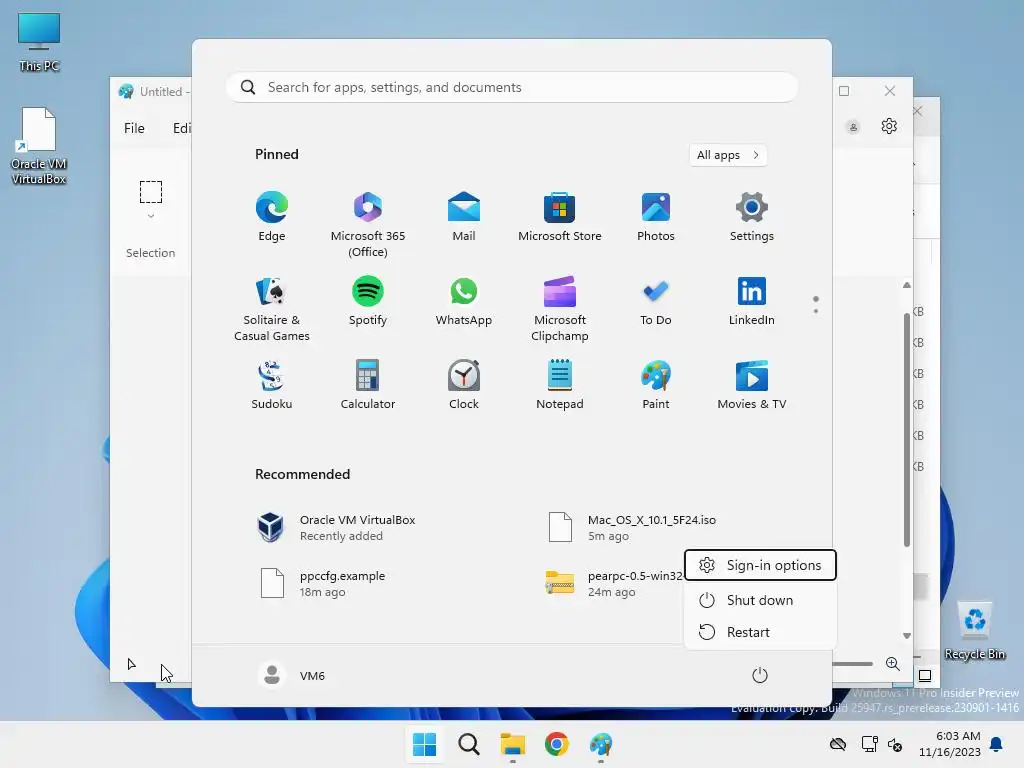The height and width of the screenshot is (768, 1024).
Task: Click the Paint zoom slider
Action: [x=853, y=664]
